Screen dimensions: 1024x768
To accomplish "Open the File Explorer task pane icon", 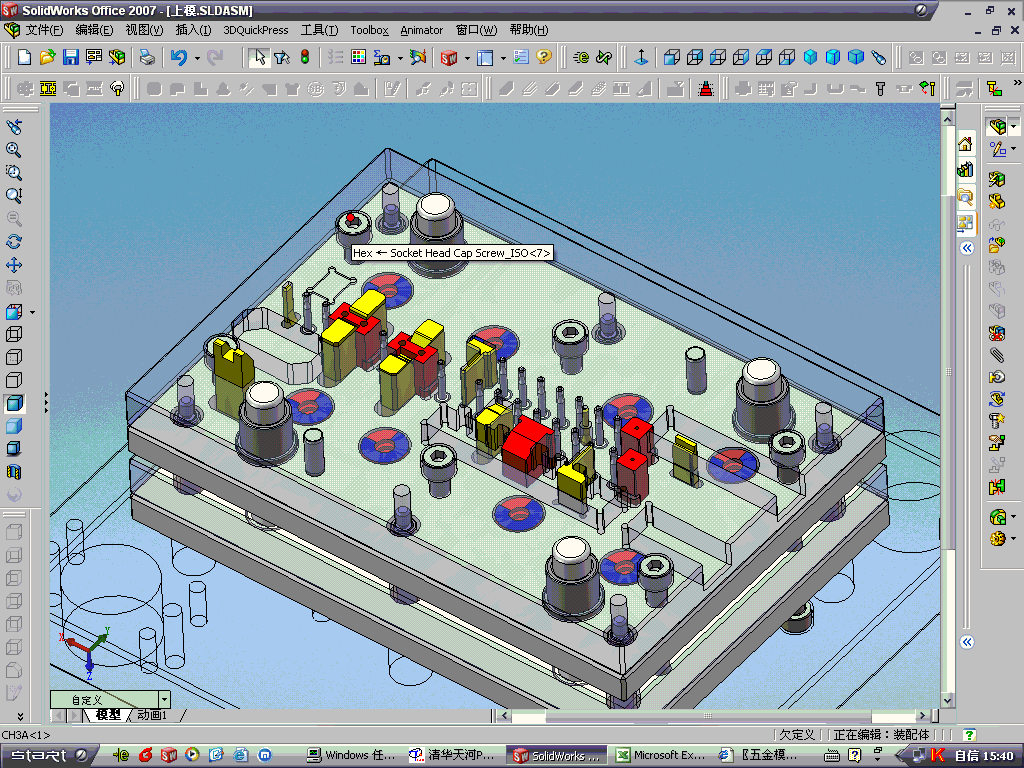I will point(965,196).
